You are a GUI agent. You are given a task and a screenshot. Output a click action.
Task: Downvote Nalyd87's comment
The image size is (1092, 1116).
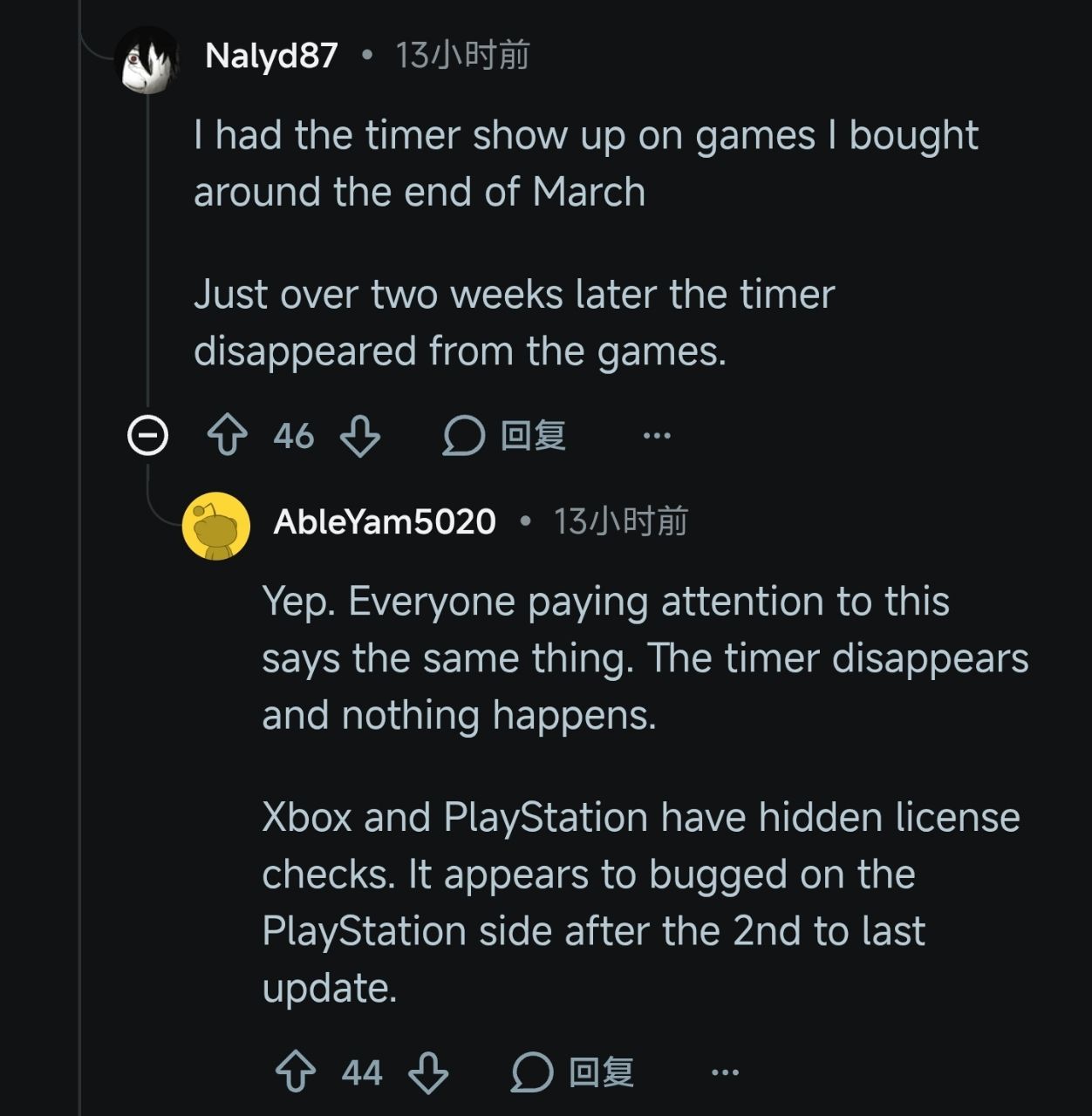tap(359, 435)
